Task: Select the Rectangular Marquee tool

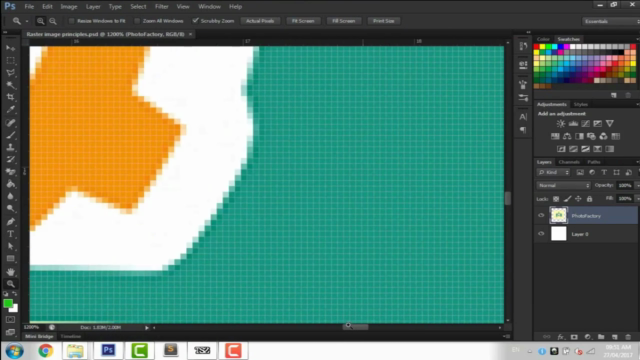Action: tap(11, 60)
